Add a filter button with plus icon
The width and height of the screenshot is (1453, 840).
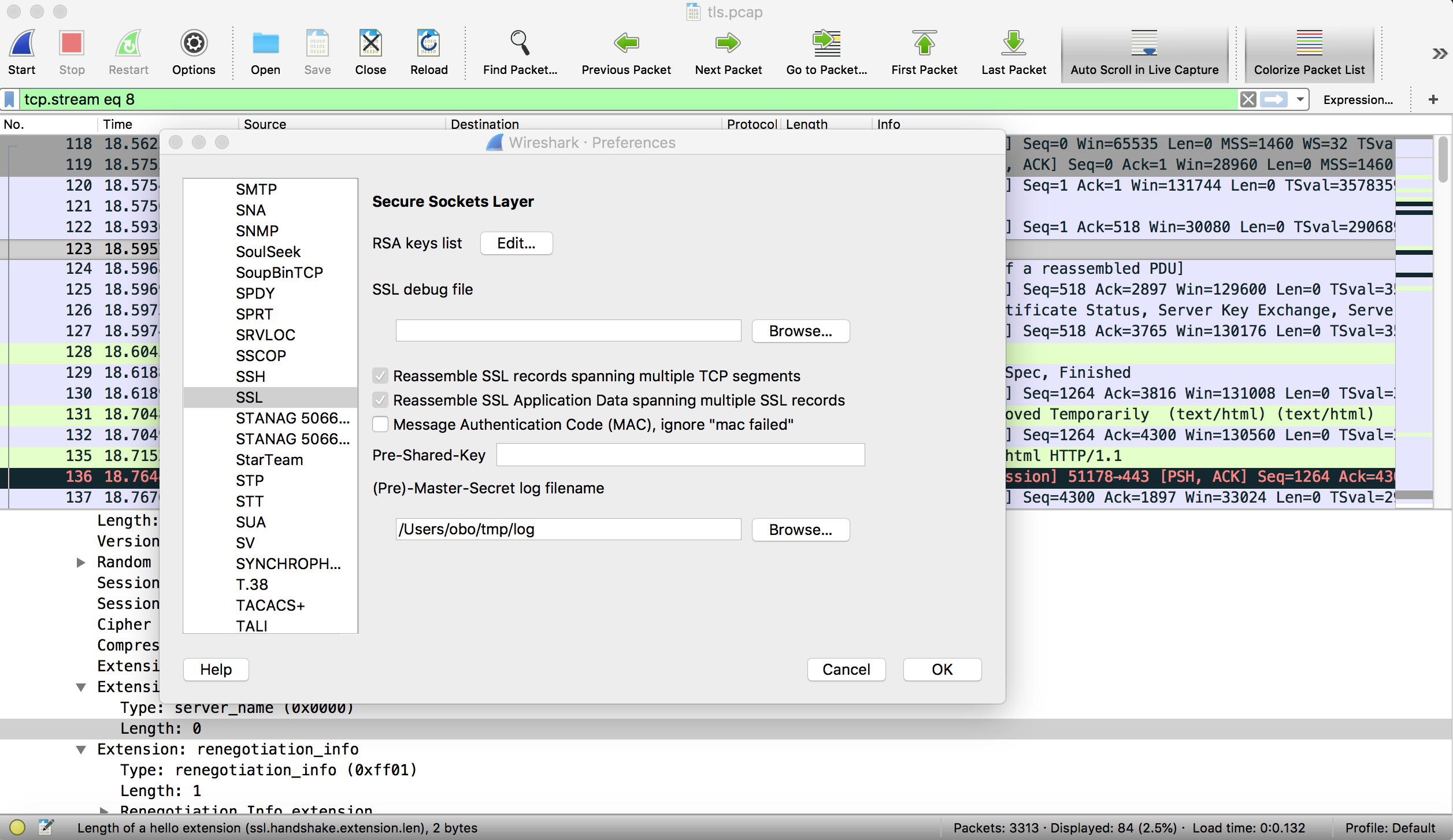tap(1433, 99)
